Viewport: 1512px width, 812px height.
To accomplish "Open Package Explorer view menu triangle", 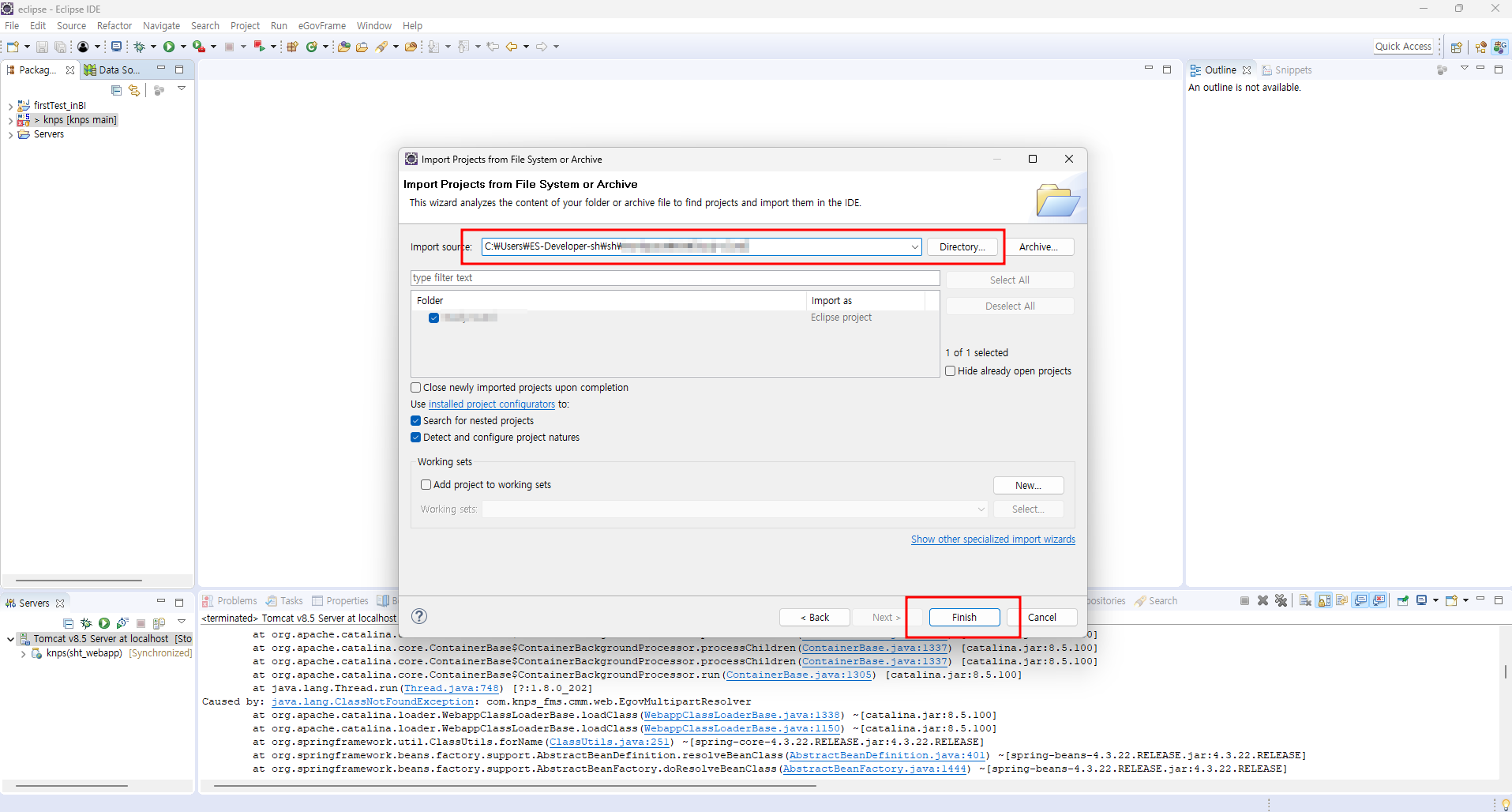I will point(182,88).
